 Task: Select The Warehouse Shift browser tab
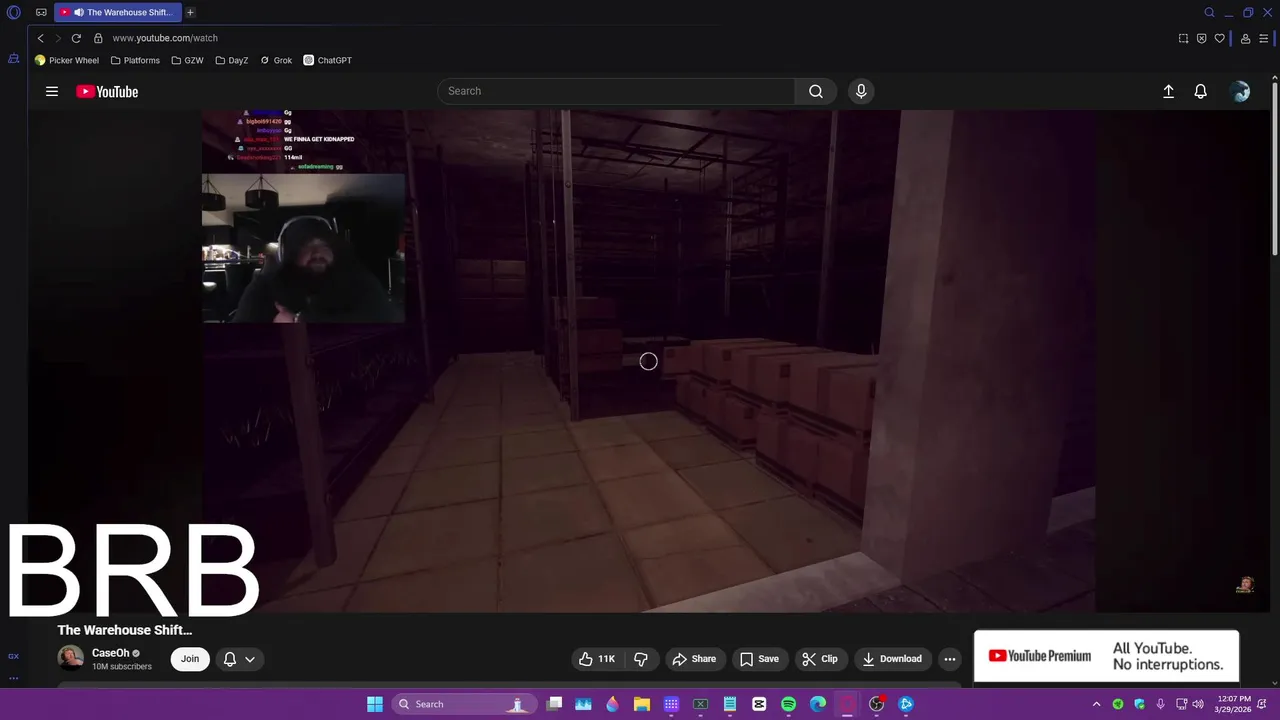tap(118, 13)
